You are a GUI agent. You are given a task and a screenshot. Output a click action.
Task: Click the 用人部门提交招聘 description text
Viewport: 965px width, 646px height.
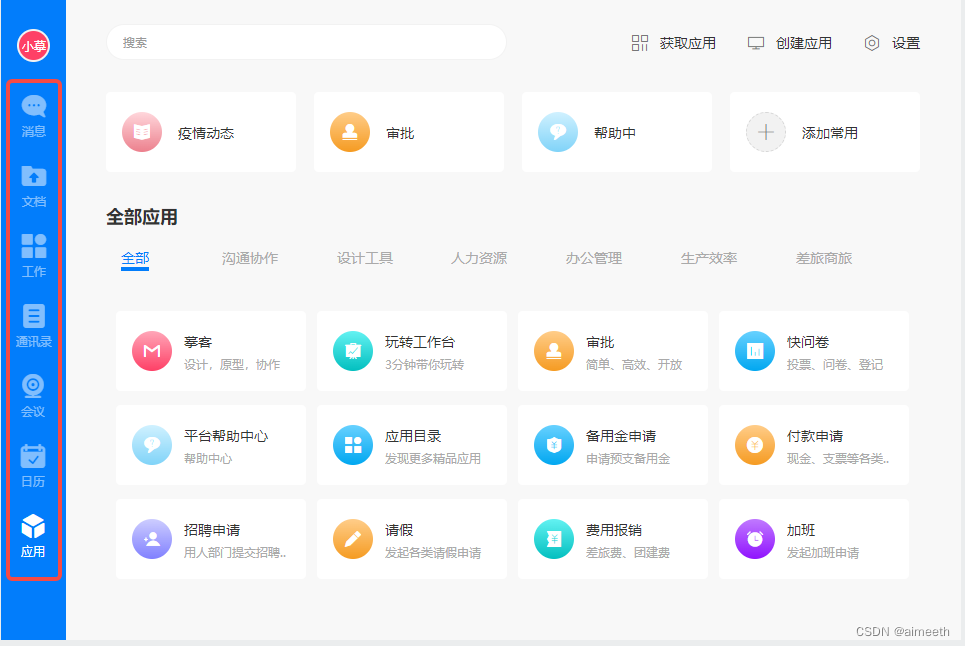(x=234, y=553)
